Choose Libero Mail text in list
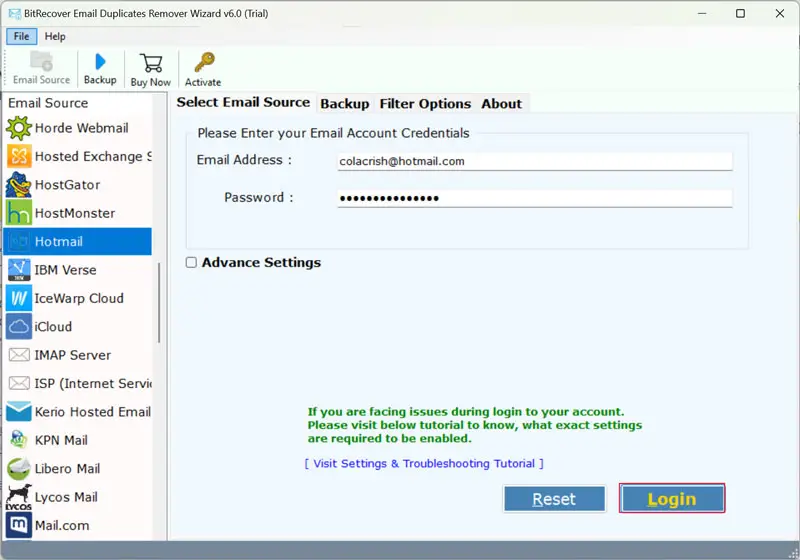 point(67,468)
